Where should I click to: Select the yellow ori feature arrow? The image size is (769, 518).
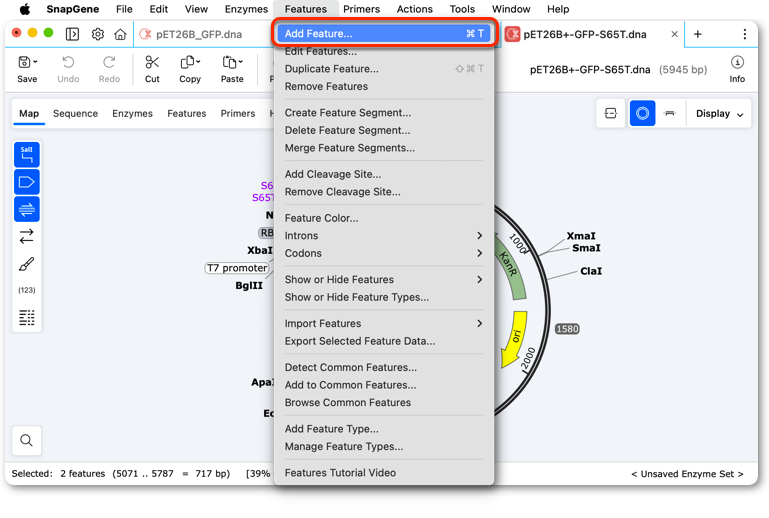(x=515, y=339)
